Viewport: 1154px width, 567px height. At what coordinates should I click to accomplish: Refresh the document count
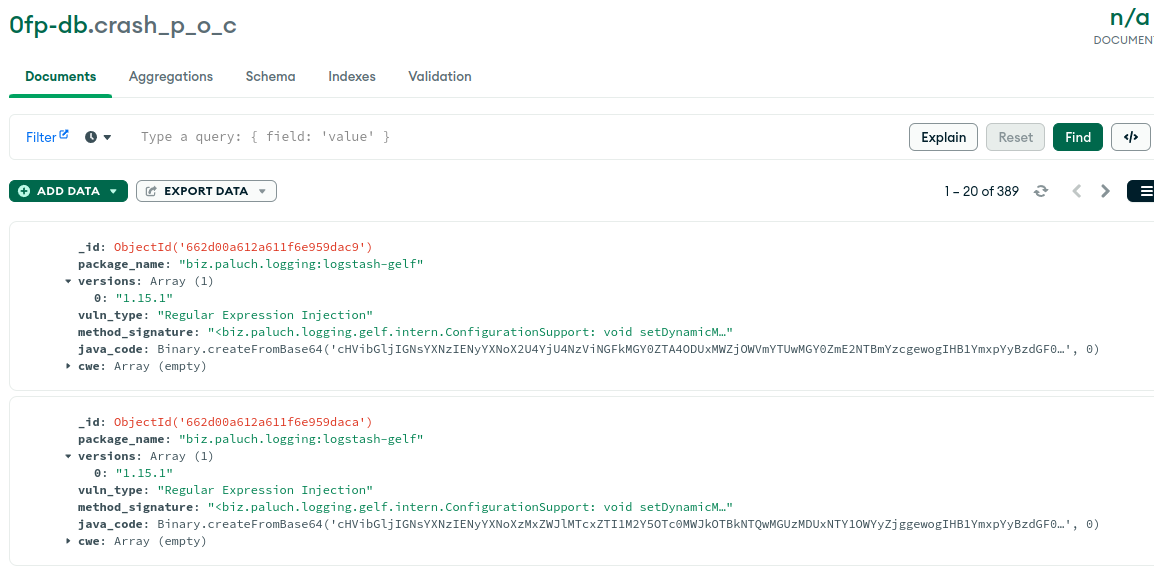(1041, 191)
